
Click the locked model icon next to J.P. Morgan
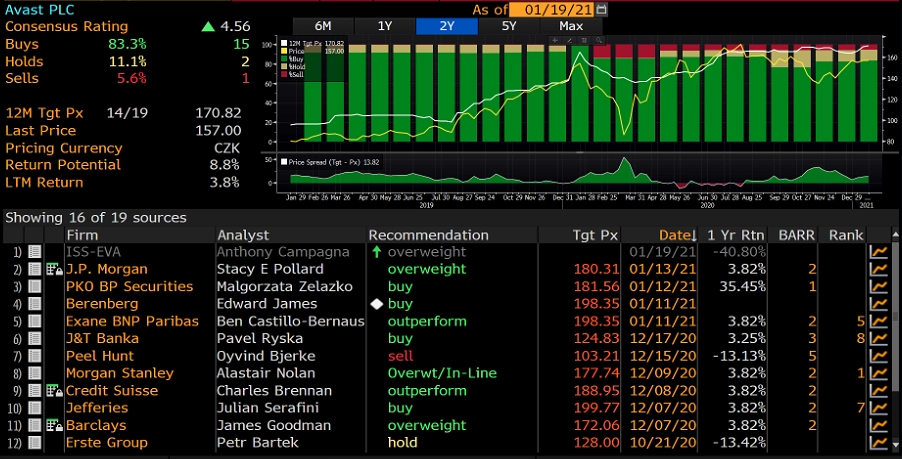click(54, 269)
